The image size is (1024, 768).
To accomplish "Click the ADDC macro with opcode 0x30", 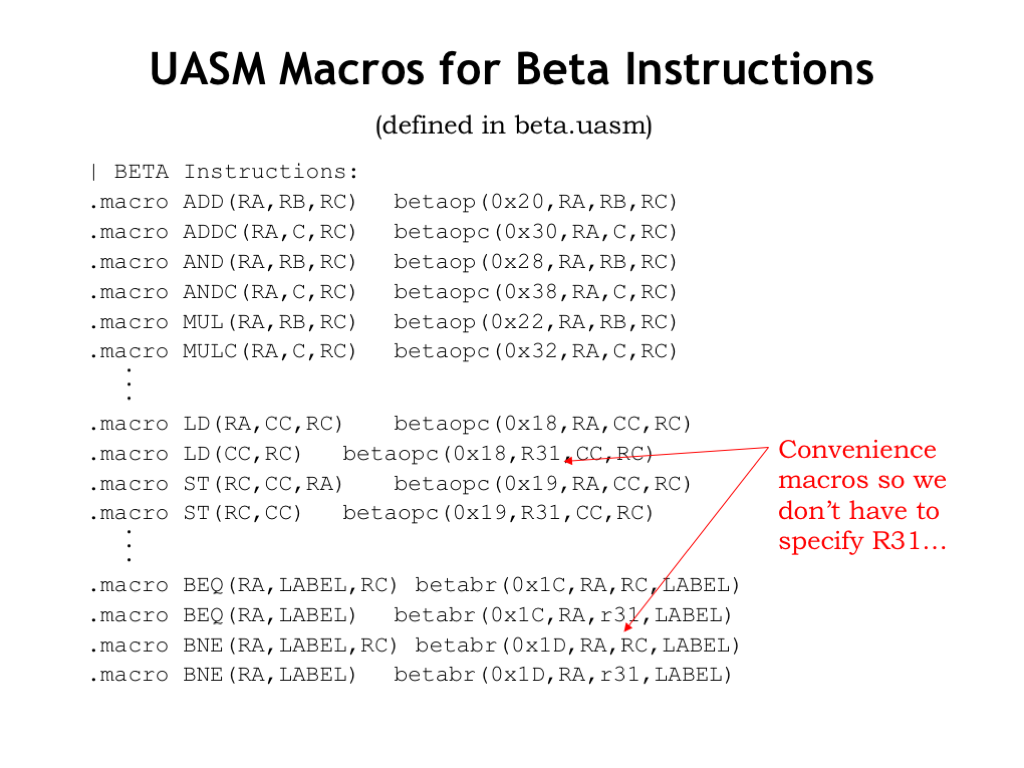I will [x=383, y=232].
